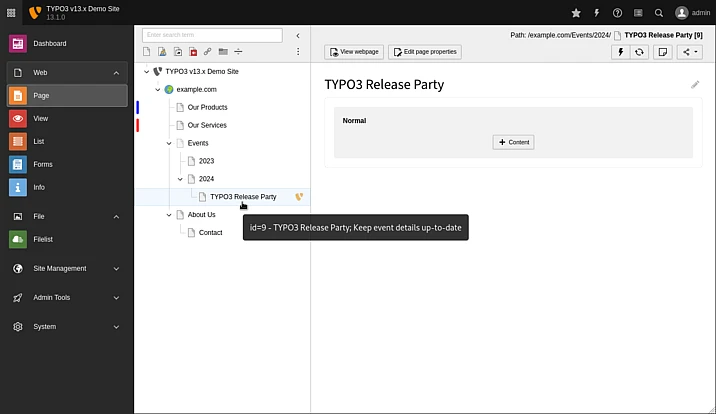Viewport: 716px width, 414px height.
Task: Expand the Admin Tools group
Action: [x=116, y=297]
